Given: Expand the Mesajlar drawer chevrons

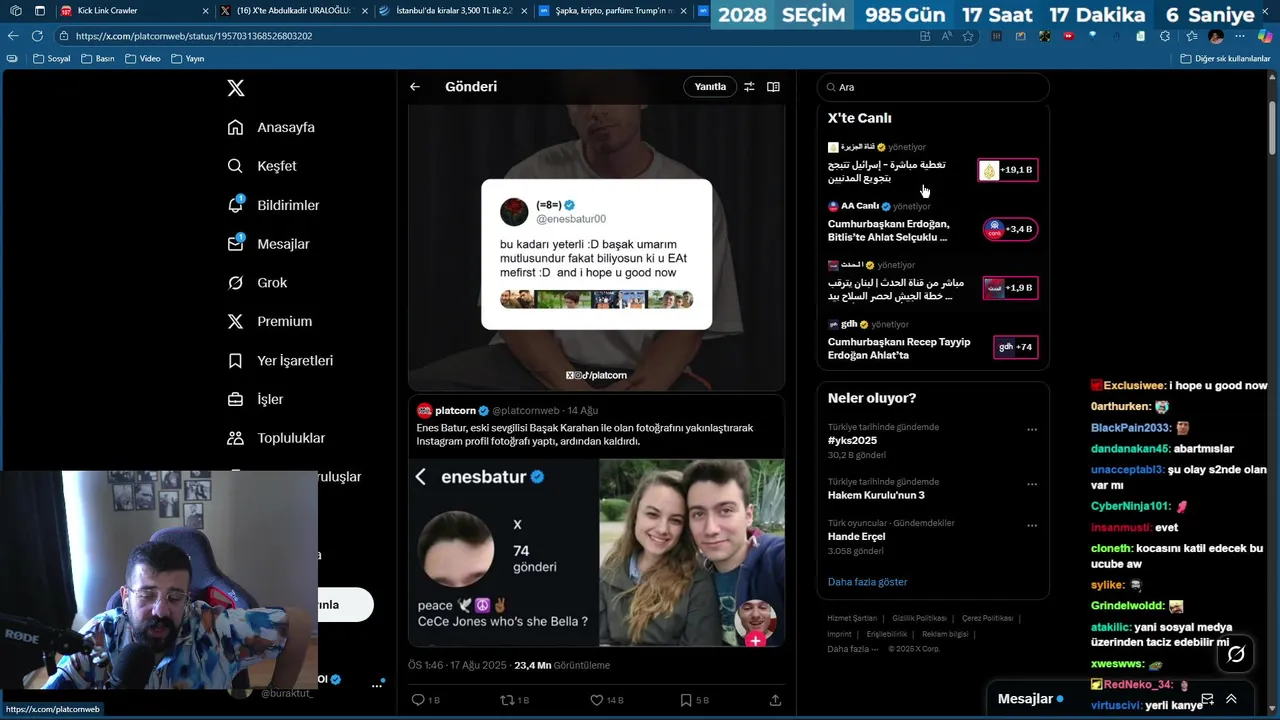Looking at the screenshot, I should 1231,699.
